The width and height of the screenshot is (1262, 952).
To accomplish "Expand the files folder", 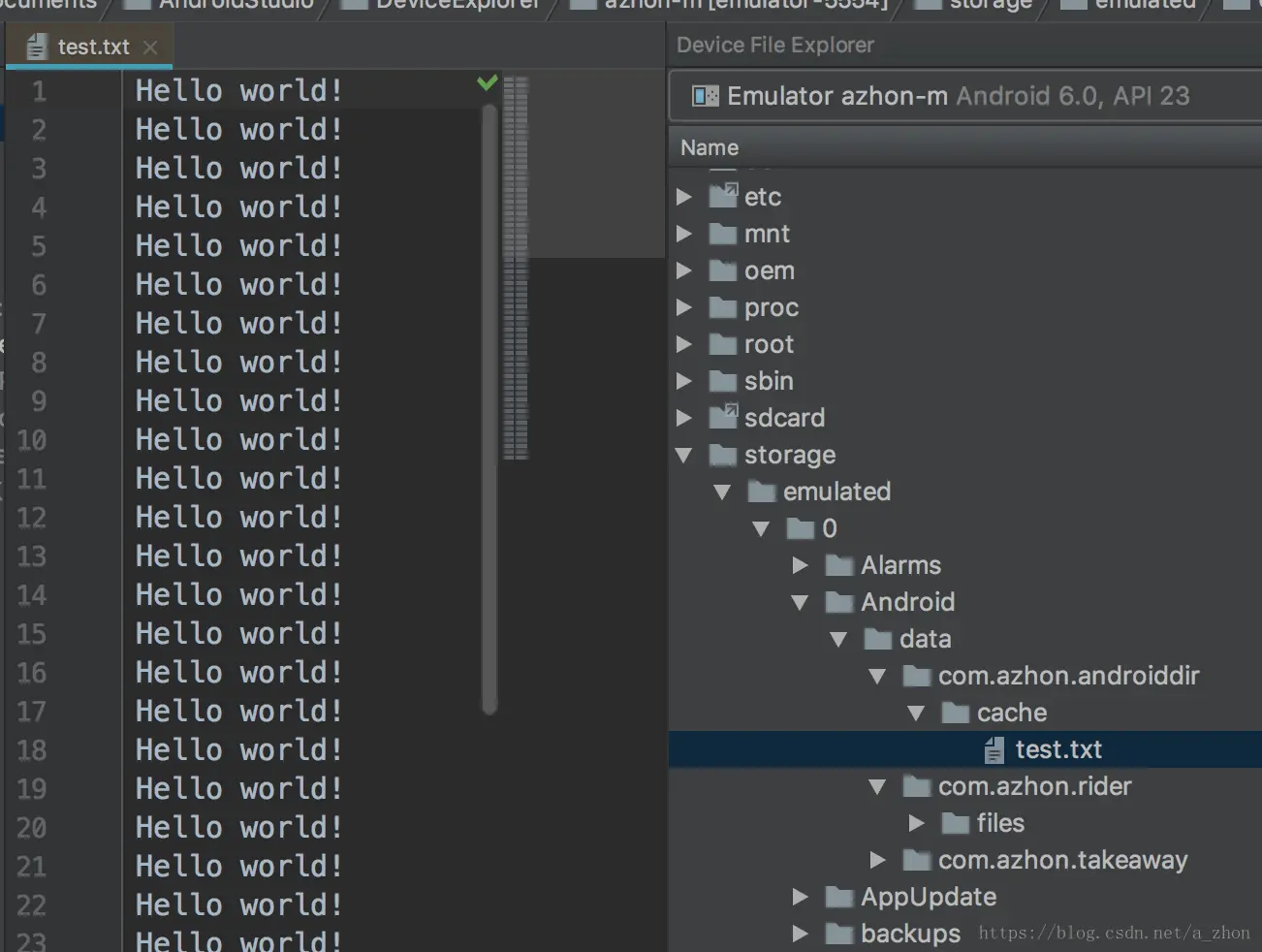I will click(x=917, y=823).
